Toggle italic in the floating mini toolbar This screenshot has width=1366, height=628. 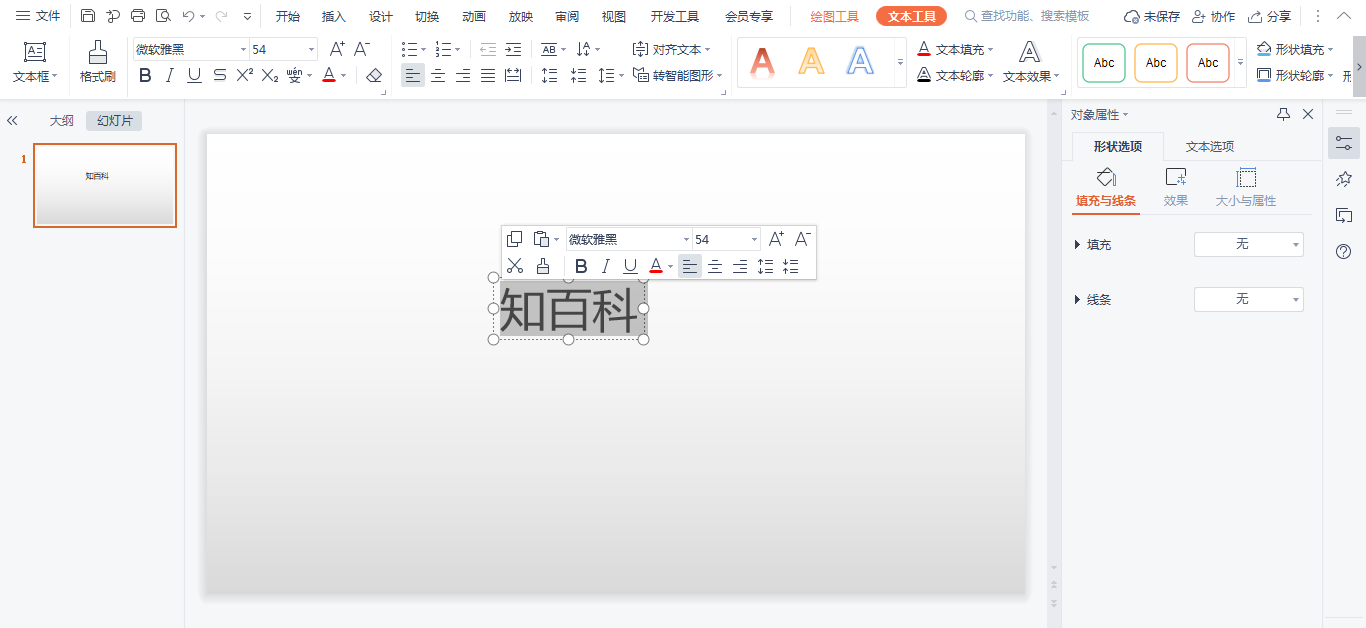point(605,266)
